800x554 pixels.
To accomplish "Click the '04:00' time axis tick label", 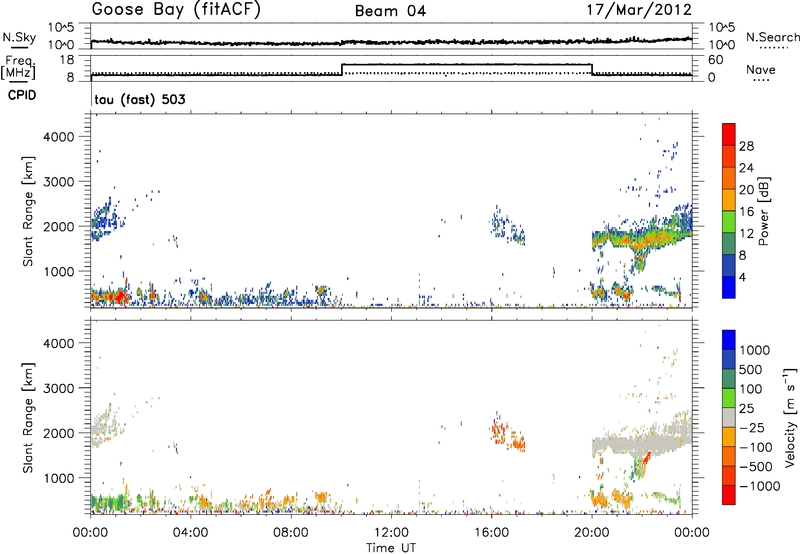I will 191,533.
